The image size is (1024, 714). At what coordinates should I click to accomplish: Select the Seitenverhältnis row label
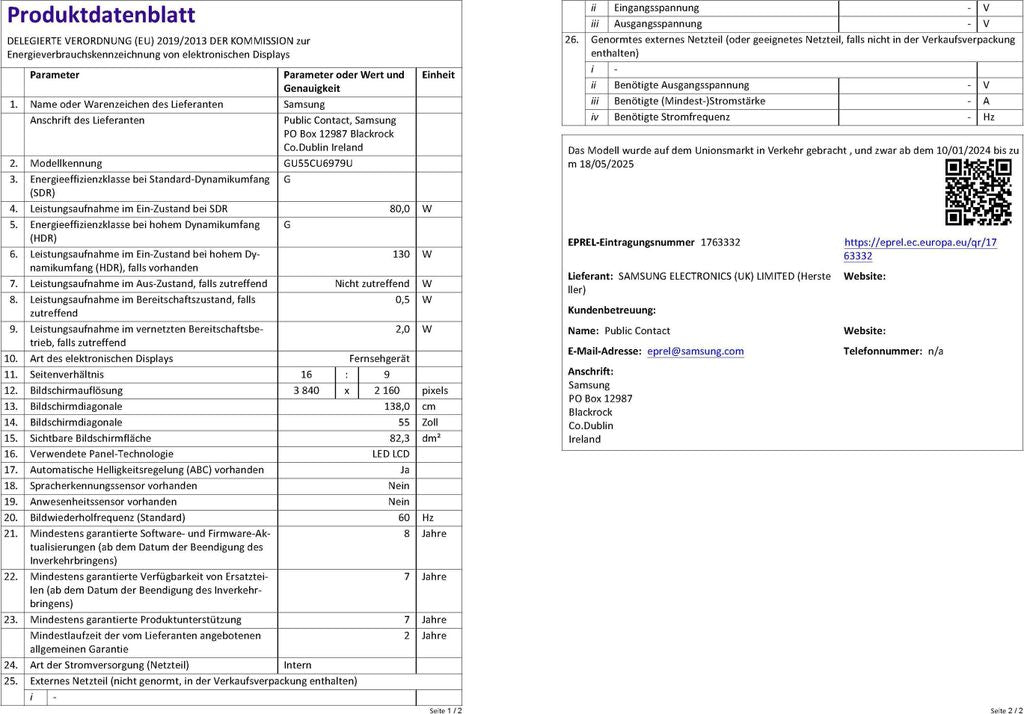point(67,375)
